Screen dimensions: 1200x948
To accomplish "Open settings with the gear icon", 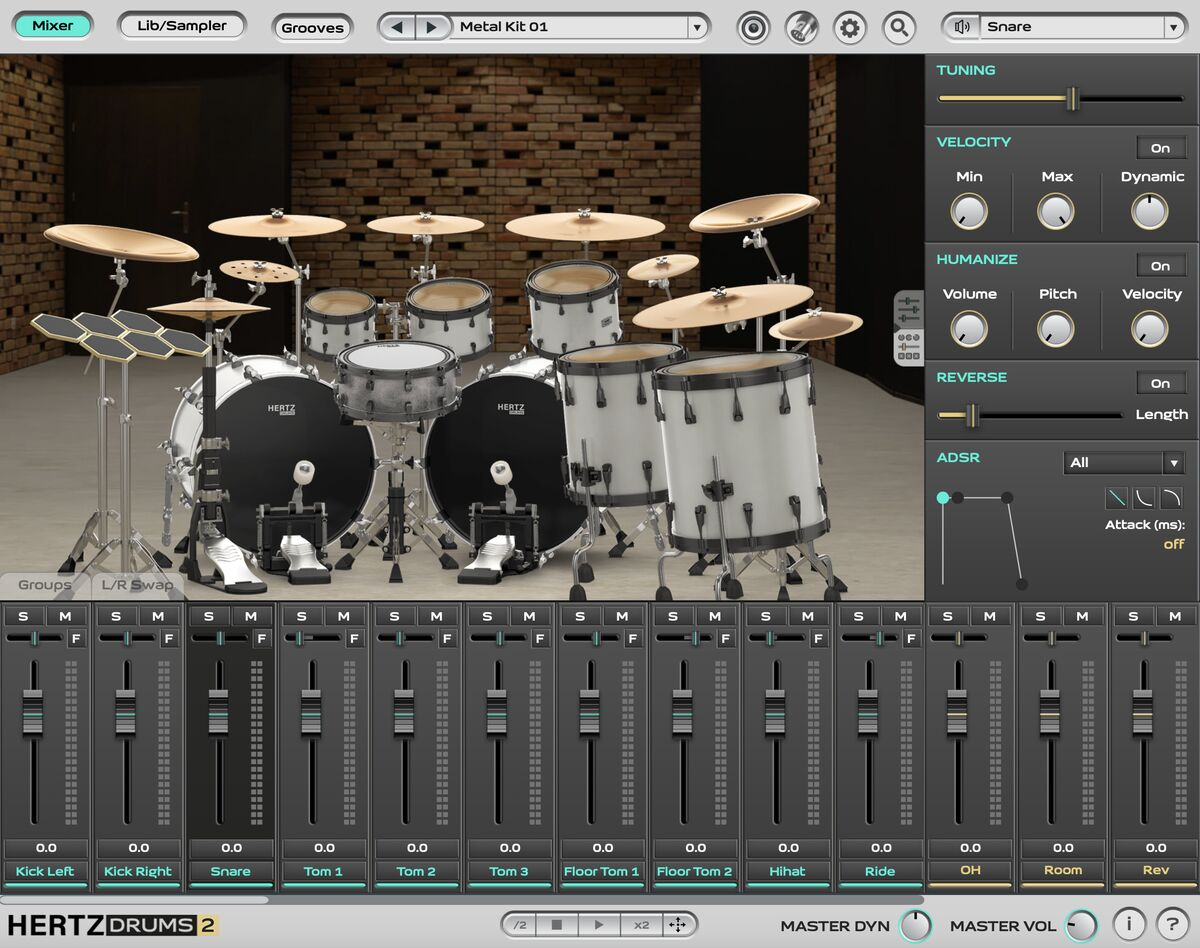I will tap(850, 27).
